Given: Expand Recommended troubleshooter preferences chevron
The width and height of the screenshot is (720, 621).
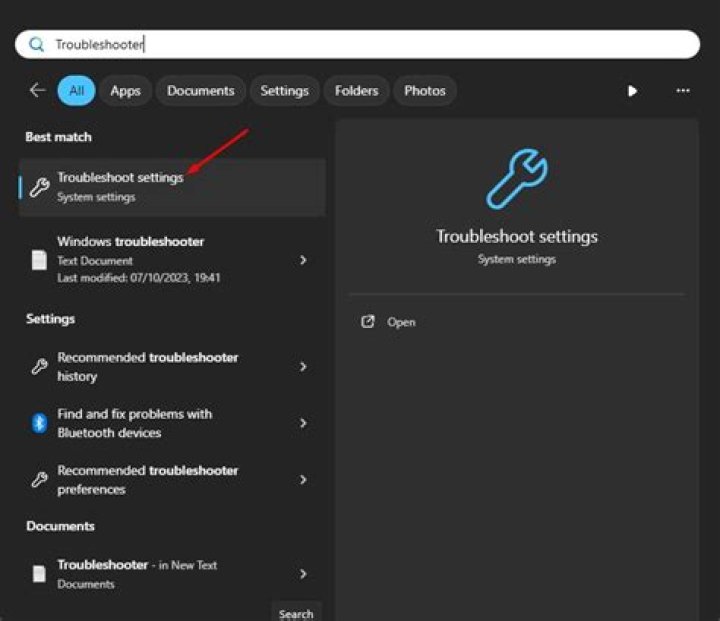Looking at the screenshot, I should coord(303,480).
